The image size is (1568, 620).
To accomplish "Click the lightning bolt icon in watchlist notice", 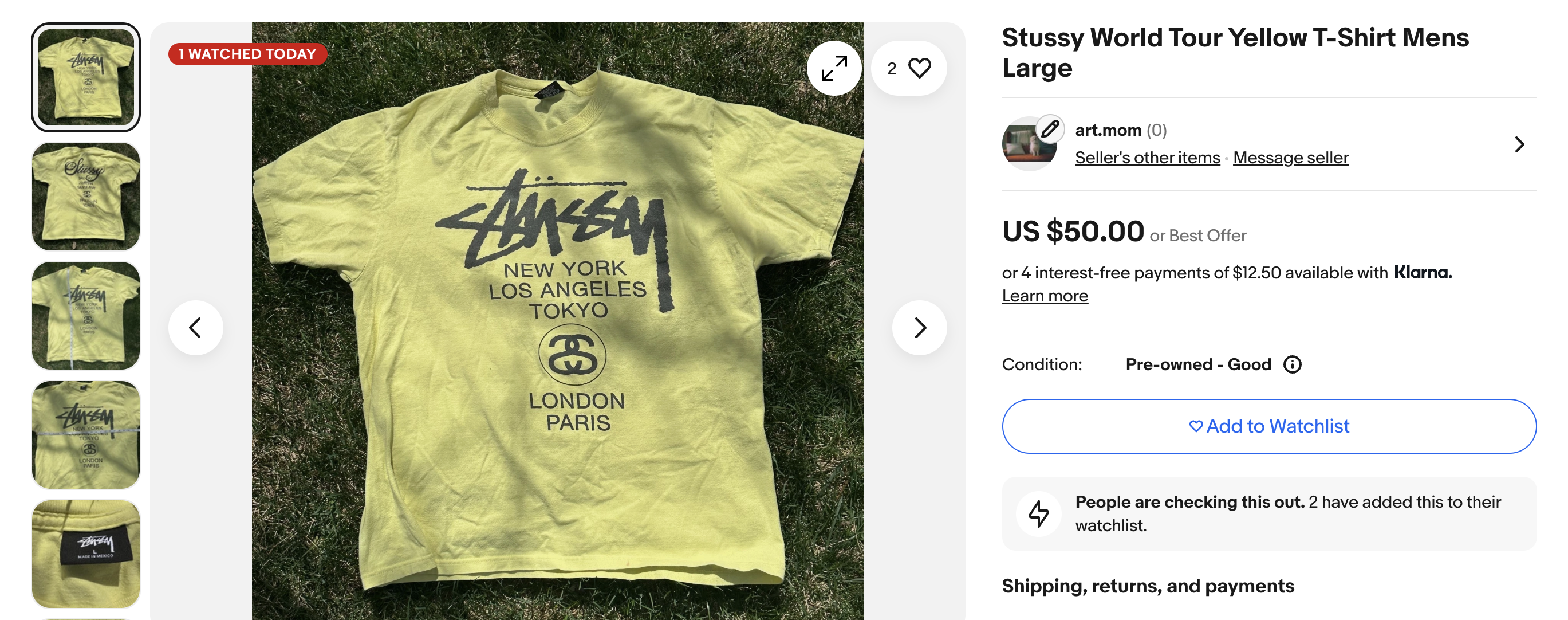I will [1038, 513].
